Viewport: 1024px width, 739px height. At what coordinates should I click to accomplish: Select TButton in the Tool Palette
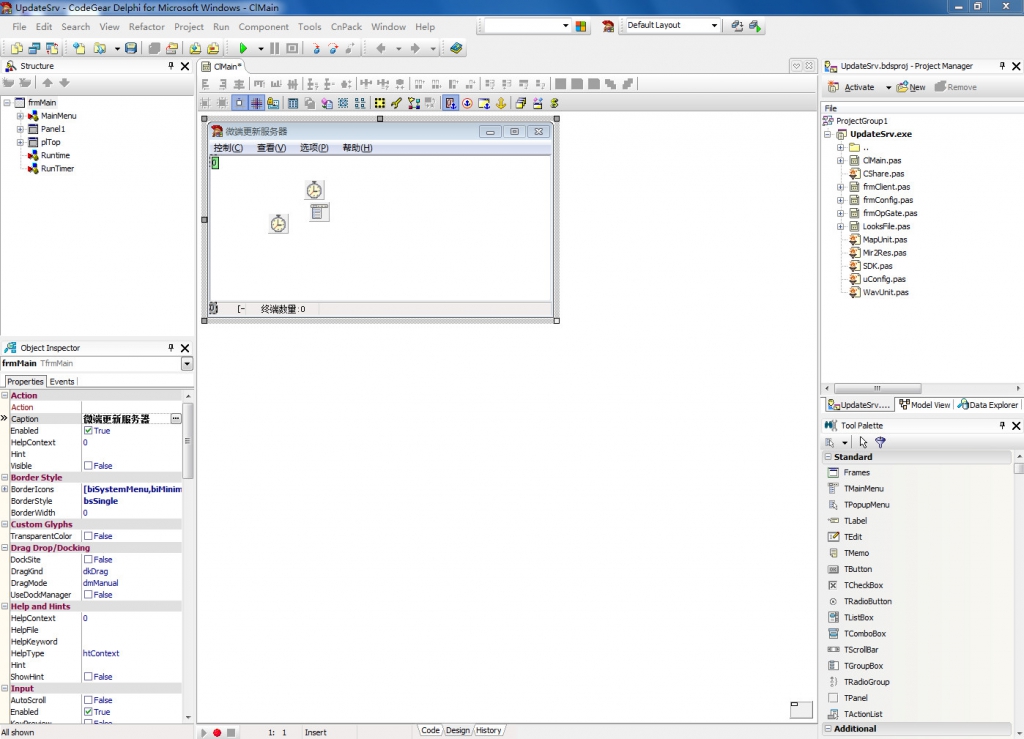click(857, 569)
